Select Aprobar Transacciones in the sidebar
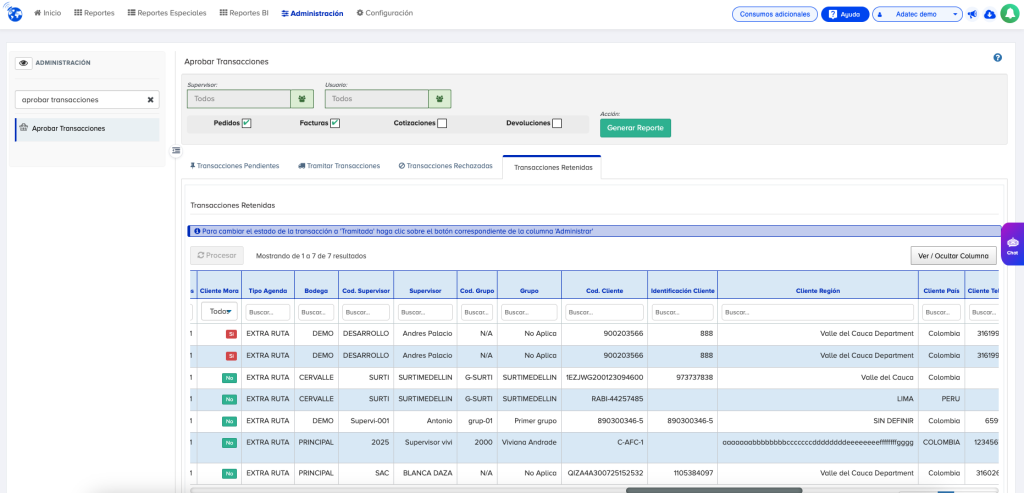Viewport: 1024px width, 493px height. coord(88,129)
